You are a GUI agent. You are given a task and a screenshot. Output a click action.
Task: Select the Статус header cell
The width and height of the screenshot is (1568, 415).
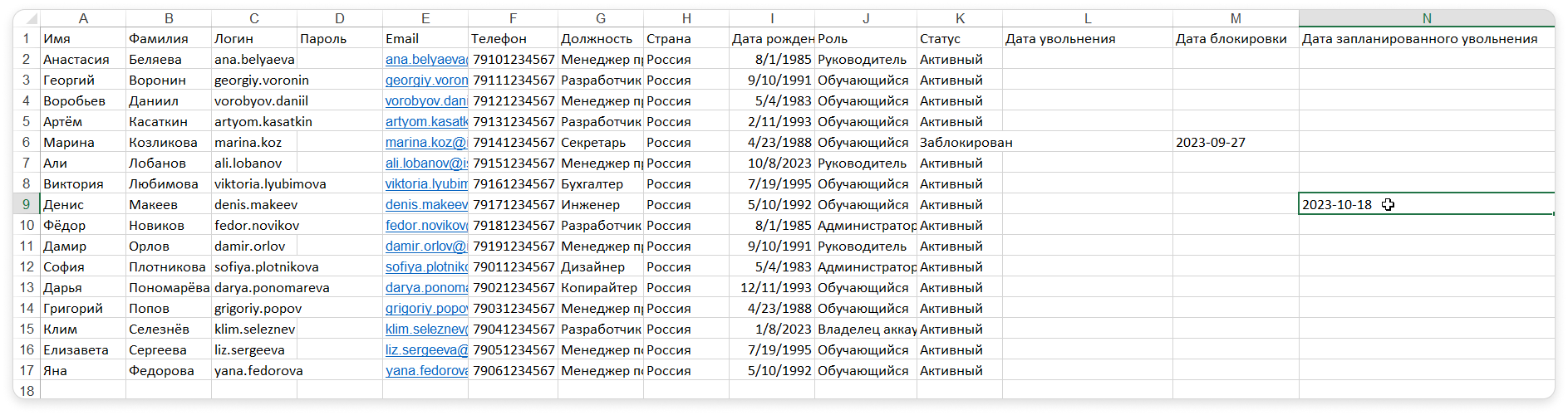(x=960, y=38)
